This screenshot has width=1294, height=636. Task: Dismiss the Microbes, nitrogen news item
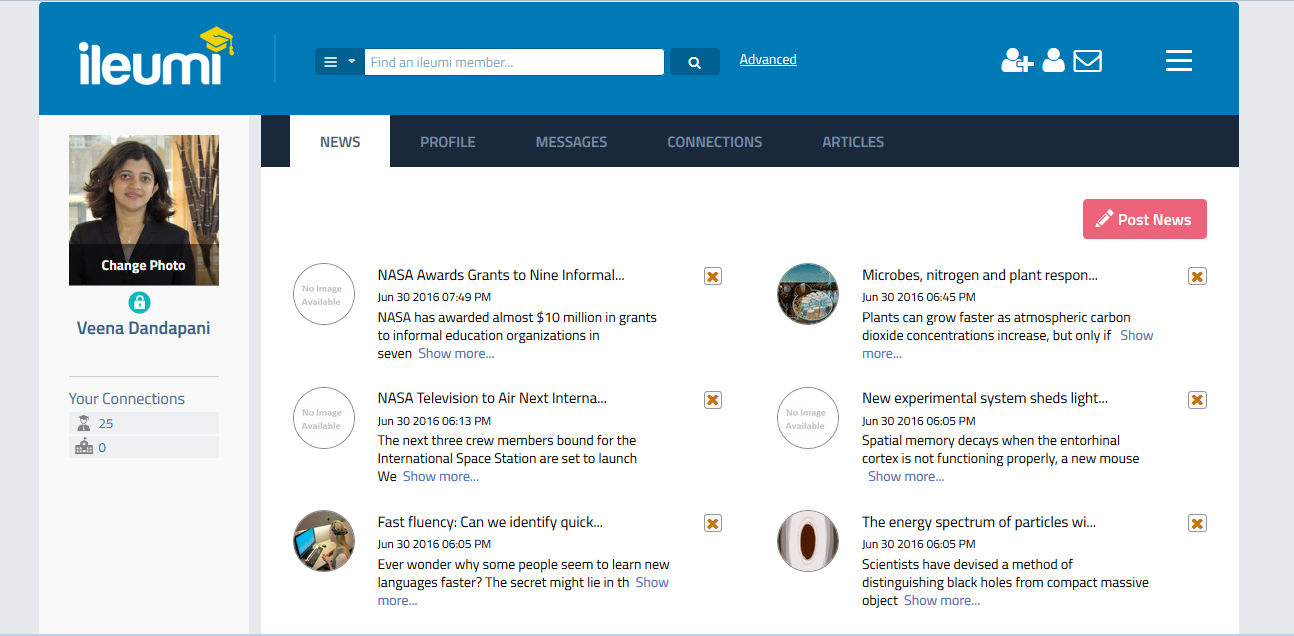click(x=1197, y=276)
